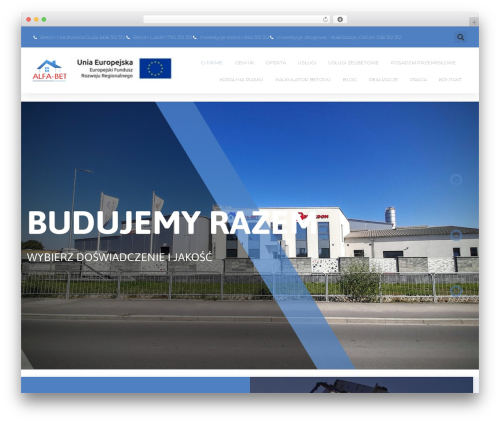Visit the BLOG page
Image resolution: width=500 pixels, height=423 pixels.
point(350,79)
